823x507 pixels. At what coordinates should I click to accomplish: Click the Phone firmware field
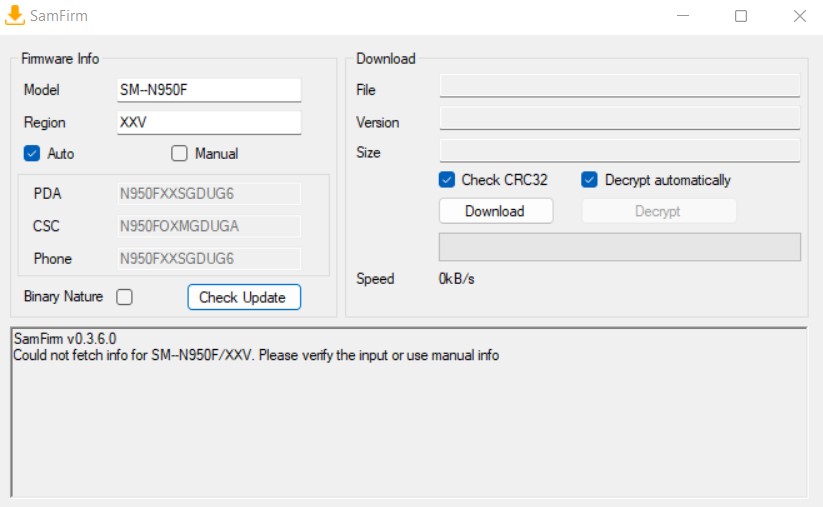click(x=209, y=259)
